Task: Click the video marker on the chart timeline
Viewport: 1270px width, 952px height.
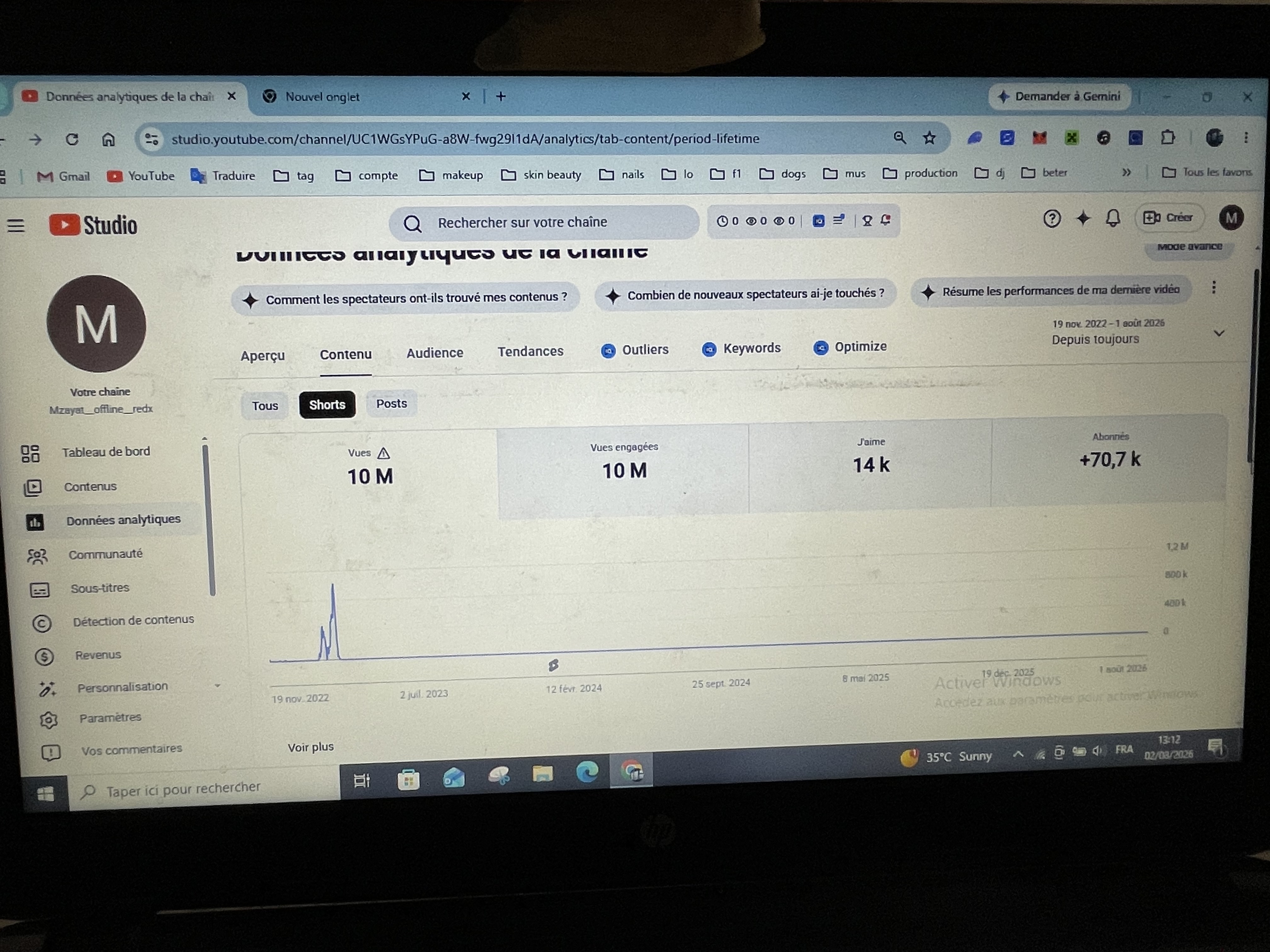Action: coord(553,665)
